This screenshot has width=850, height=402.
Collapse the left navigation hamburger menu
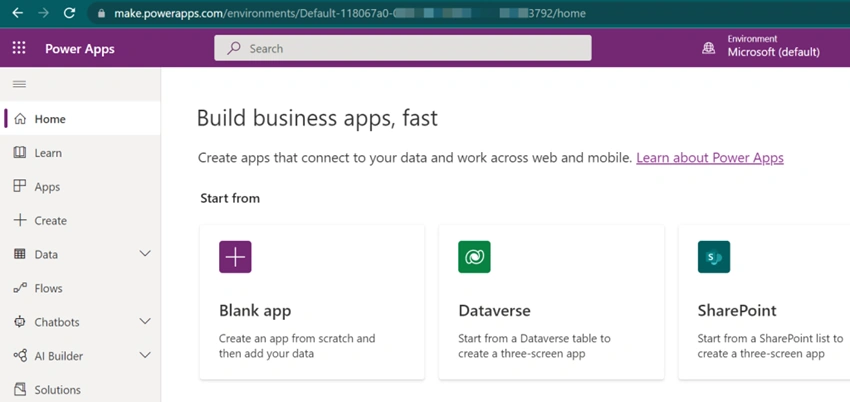[x=20, y=84]
